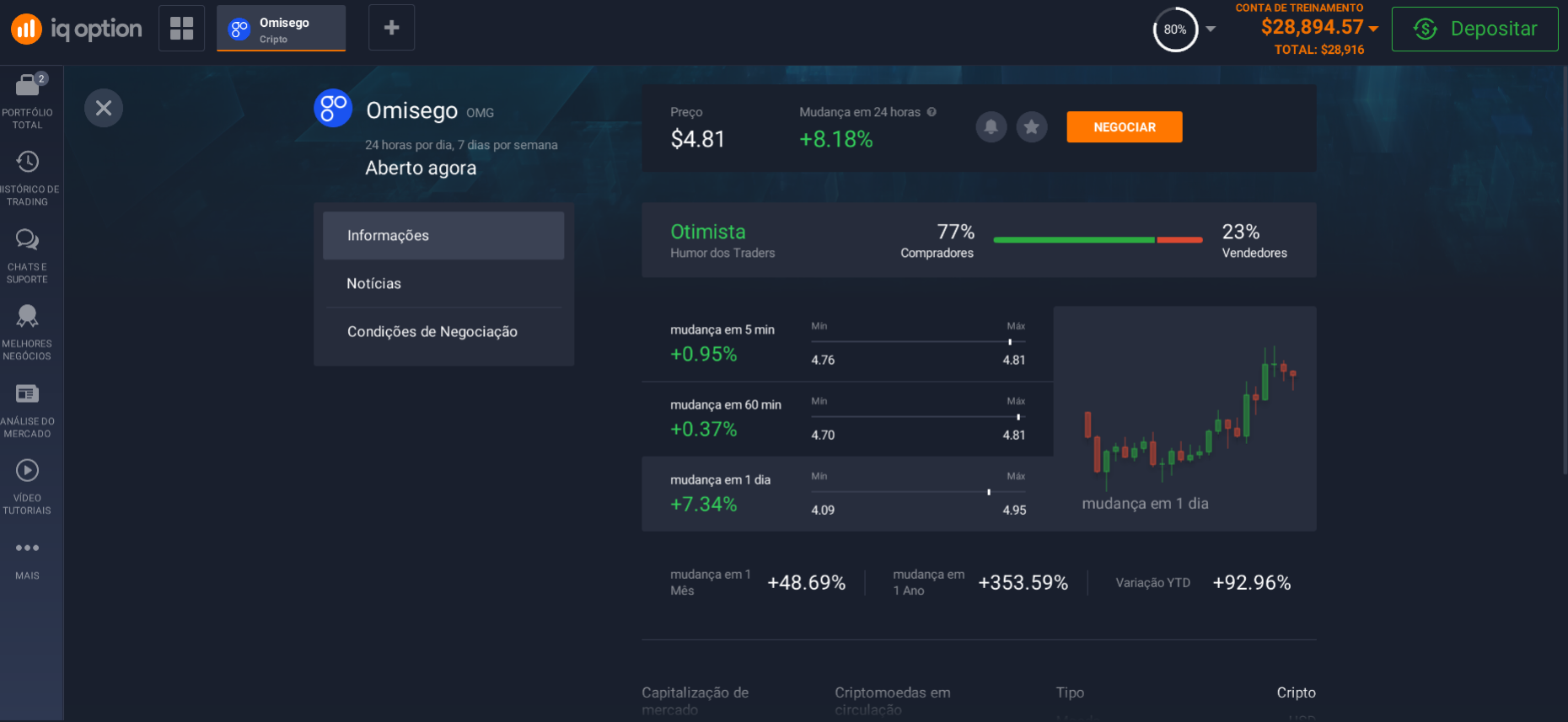Click the NEGOCIAR button
The image size is (1568, 722).
pyautogui.click(x=1124, y=127)
